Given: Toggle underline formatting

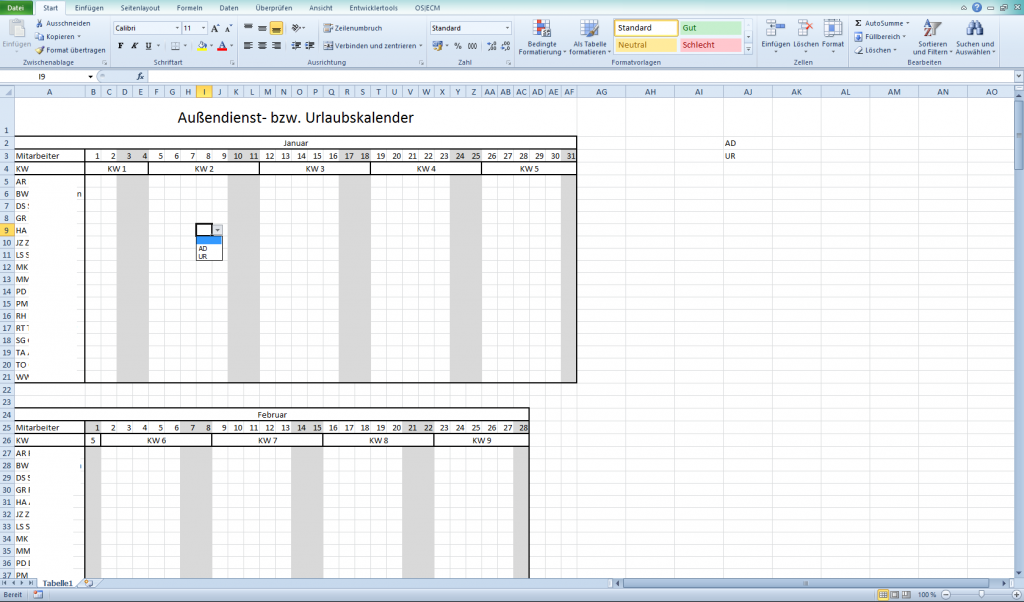Looking at the screenshot, I should 148,46.
